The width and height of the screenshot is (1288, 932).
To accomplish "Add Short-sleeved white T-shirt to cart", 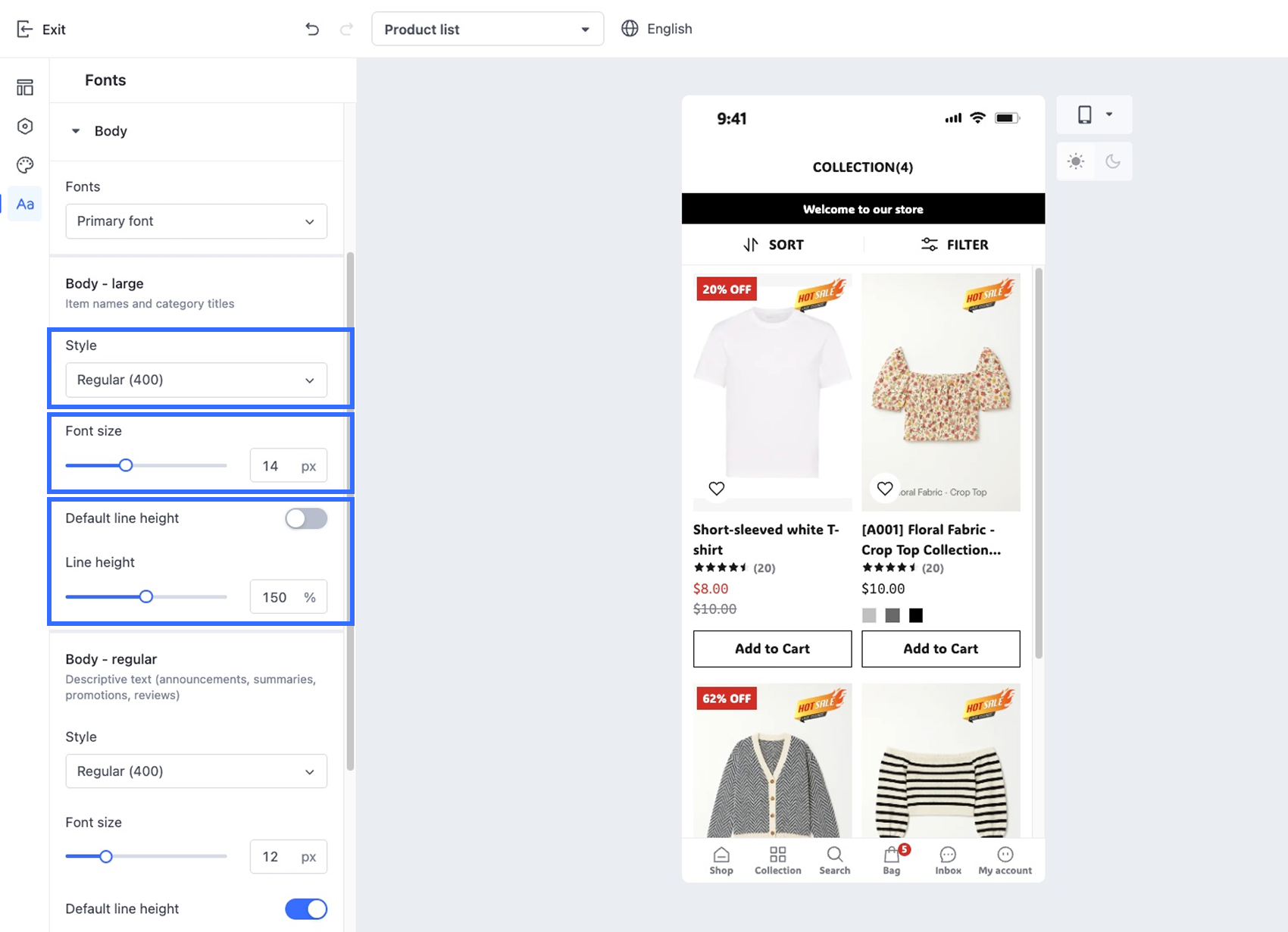I will coord(772,649).
